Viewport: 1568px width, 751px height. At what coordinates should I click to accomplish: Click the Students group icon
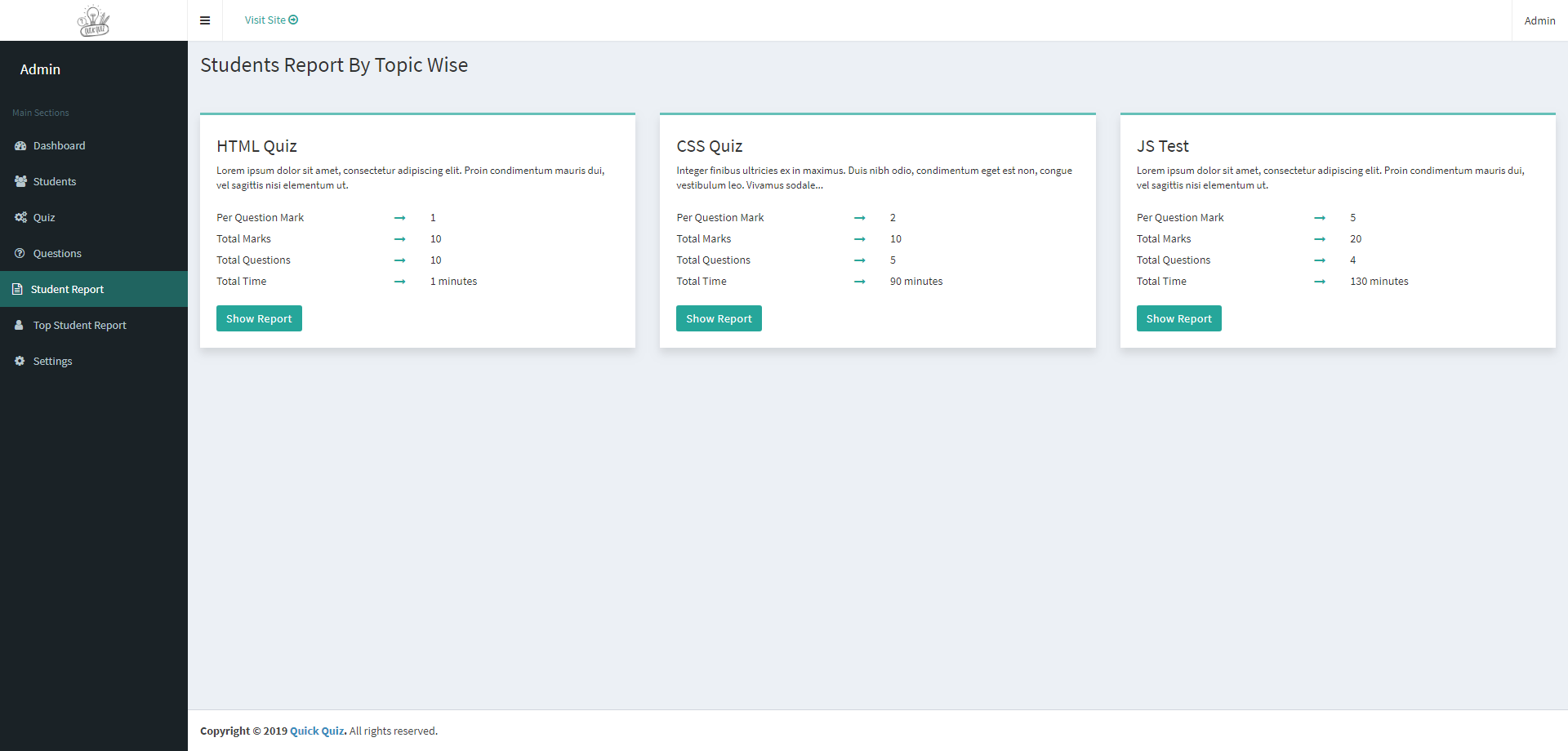point(20,182)
